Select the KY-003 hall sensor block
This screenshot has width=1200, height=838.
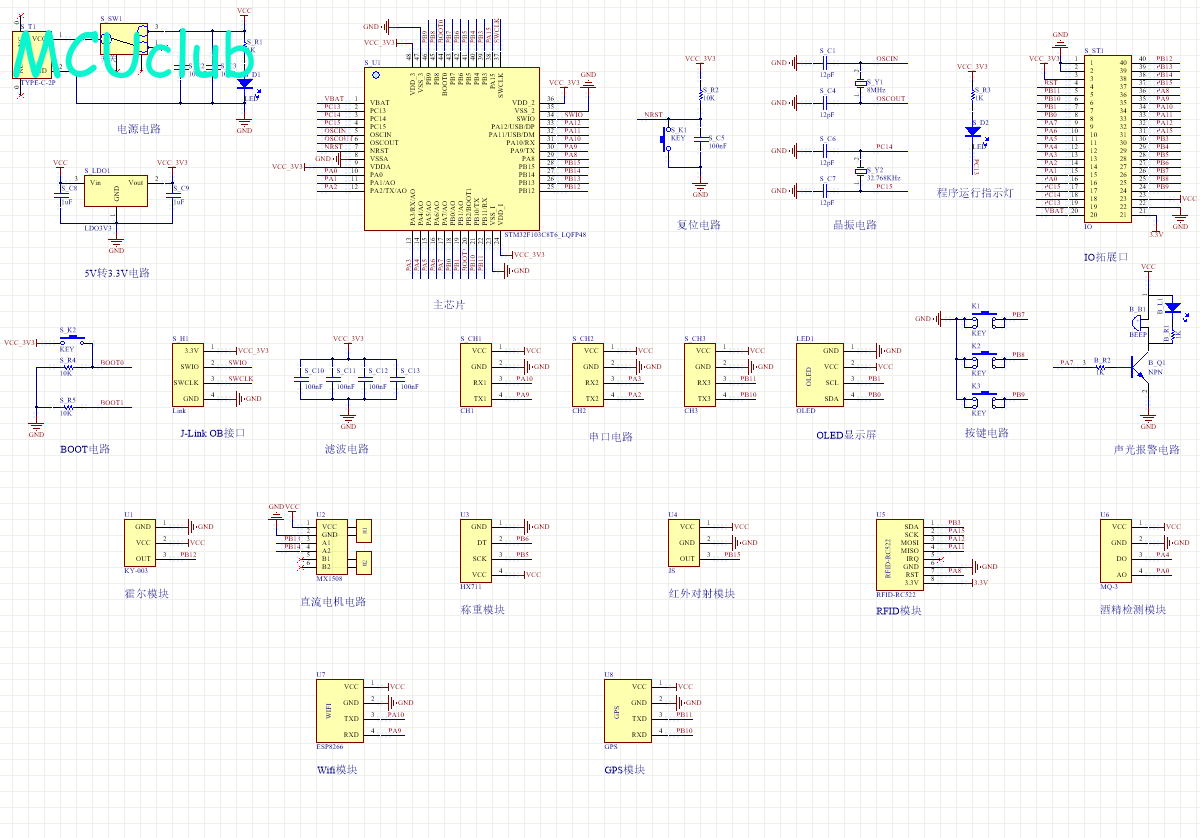point(140,543)
